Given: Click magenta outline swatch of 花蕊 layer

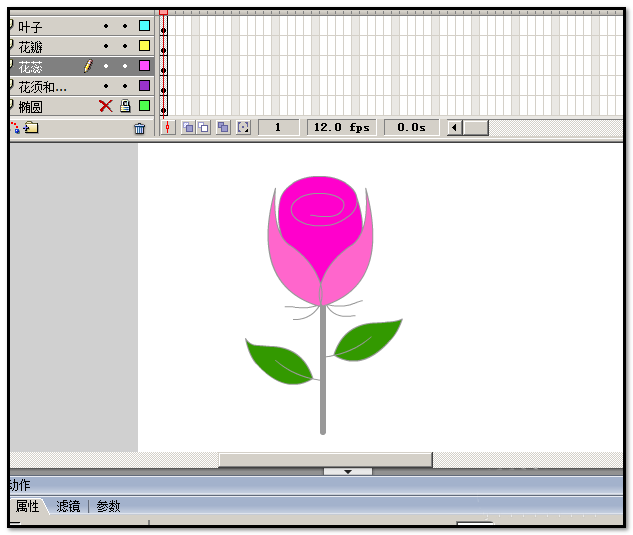Looking at the screenshot, I should tap(145, 65).
